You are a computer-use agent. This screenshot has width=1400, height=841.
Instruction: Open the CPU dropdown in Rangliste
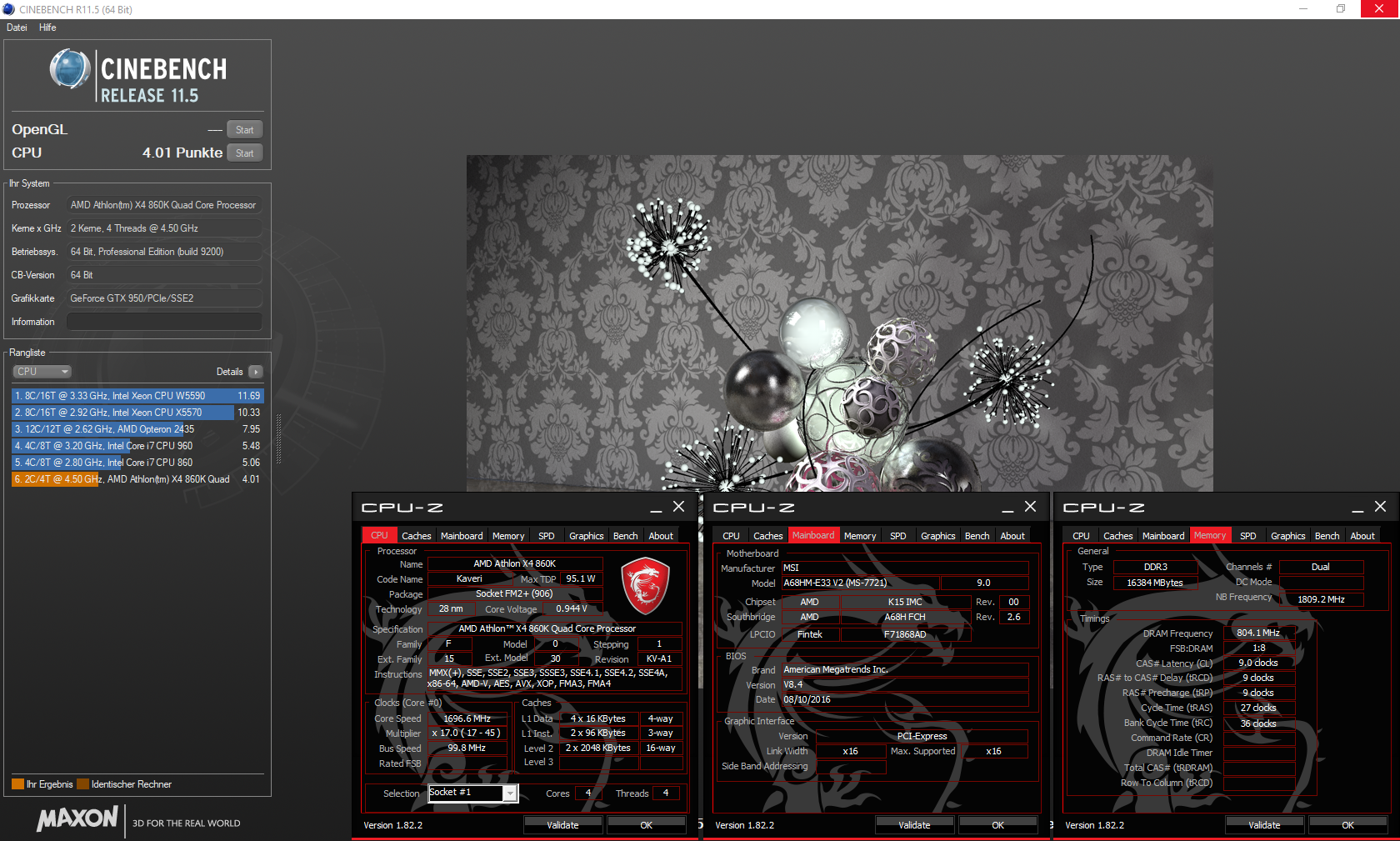[x=42, y=372]
